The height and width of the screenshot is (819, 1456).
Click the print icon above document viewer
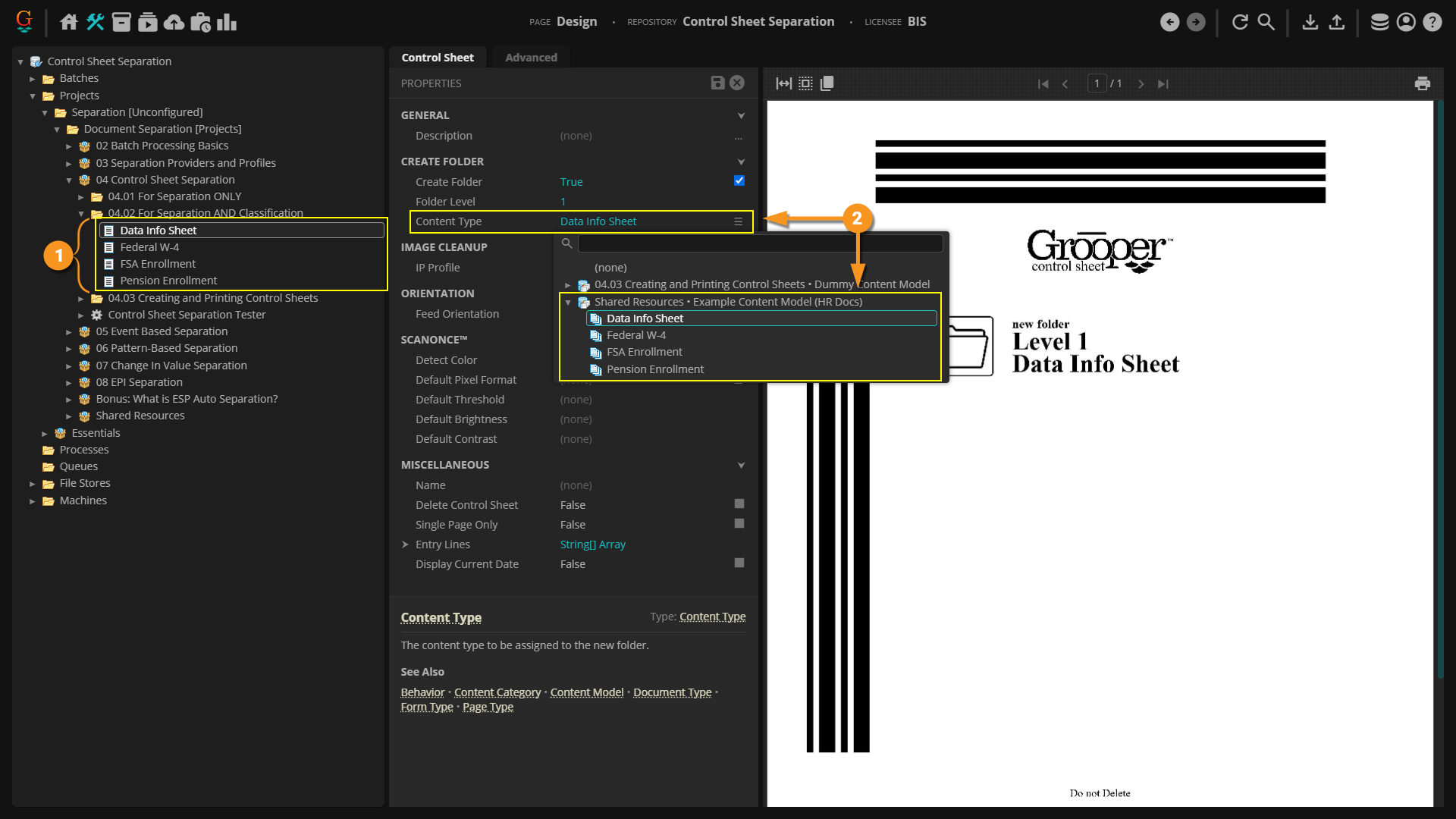(1422, 83)
